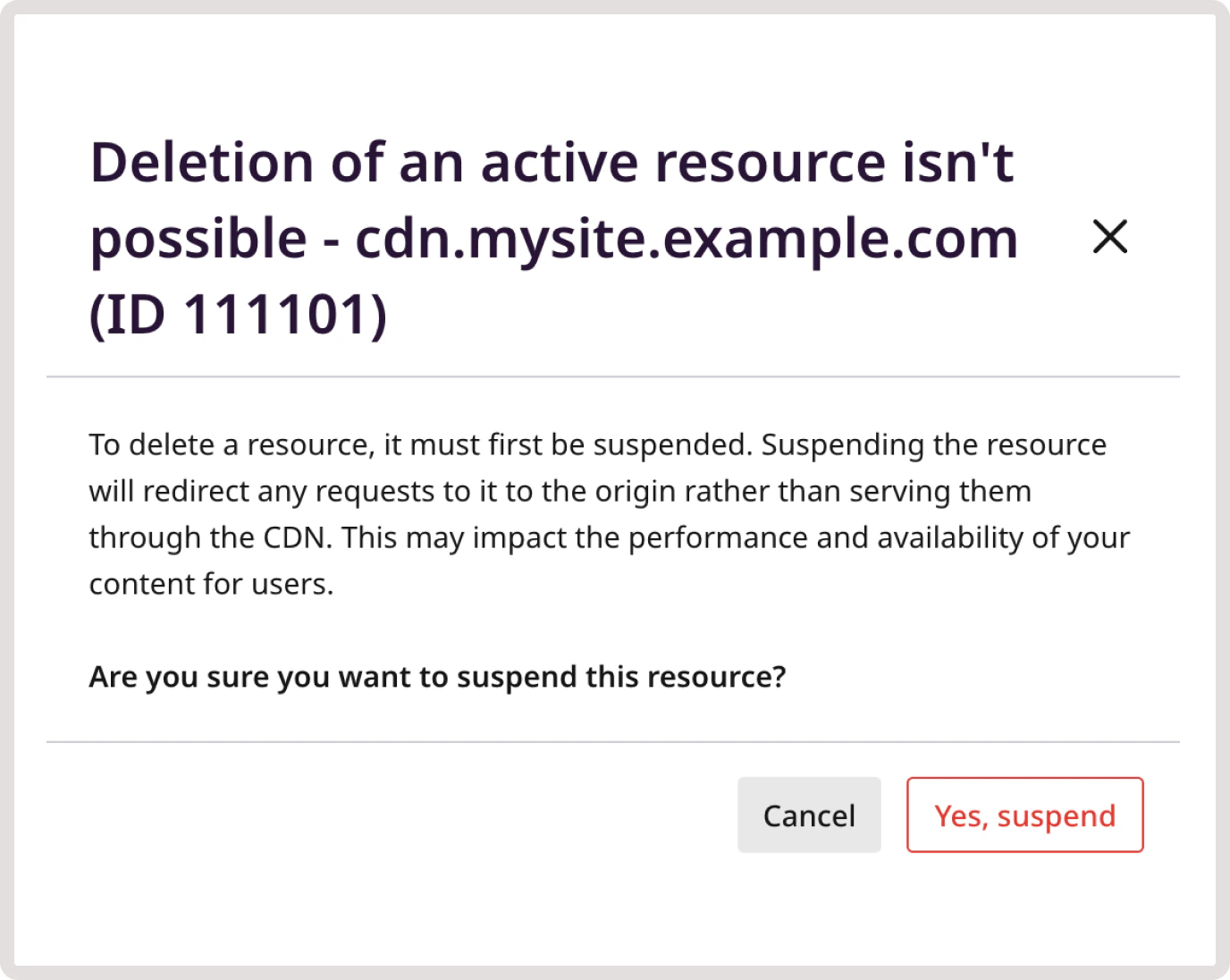Viewport: 1230px width, 980px height.
Task: Click the divider above the buttons
Action: [x=613, y=739]
